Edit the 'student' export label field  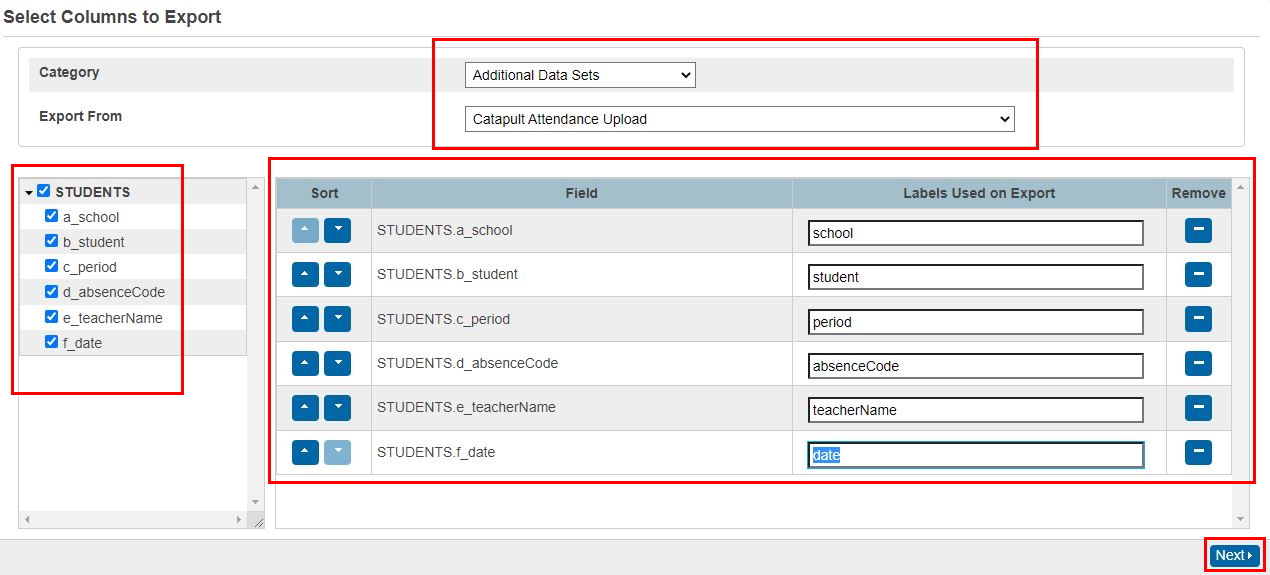976,277
